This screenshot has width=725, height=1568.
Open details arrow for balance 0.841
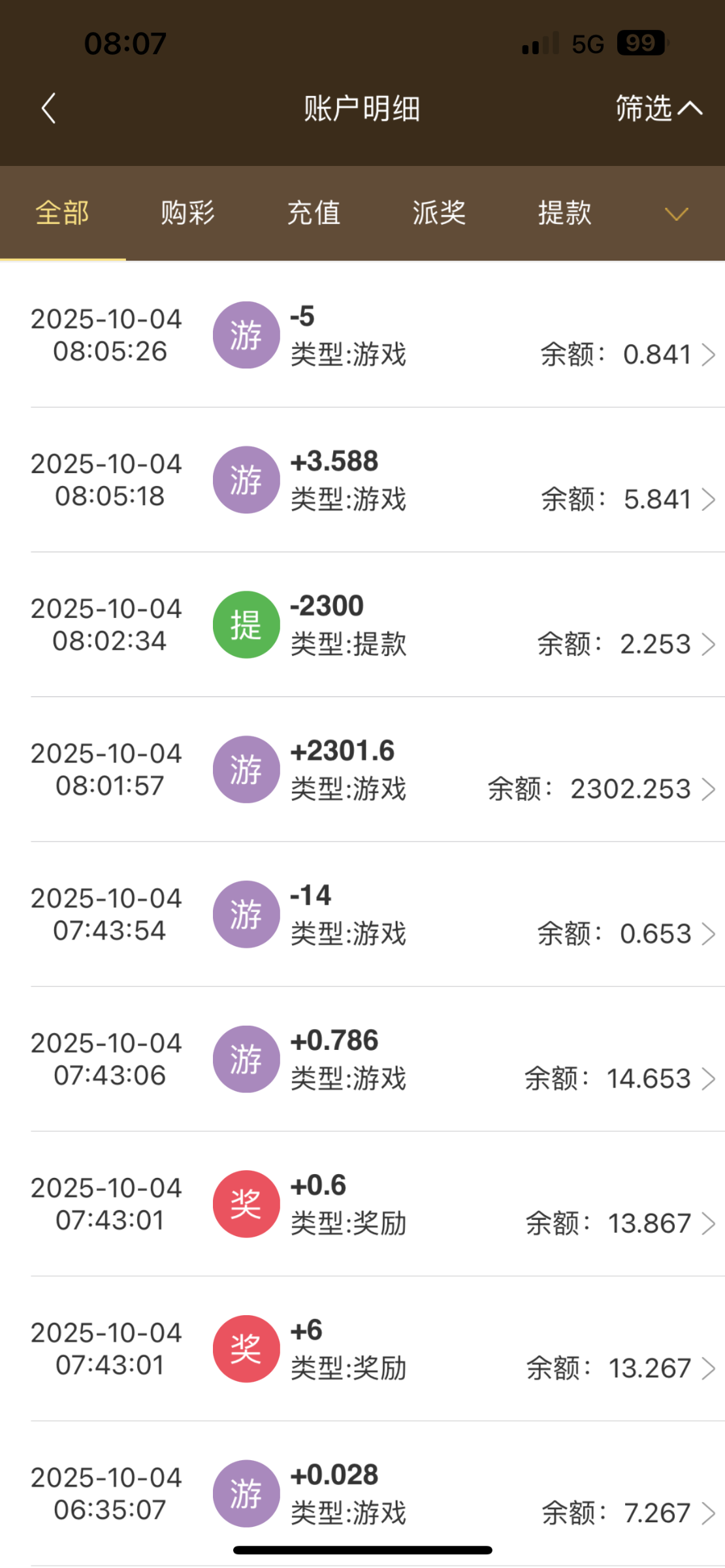pos(709,355)
